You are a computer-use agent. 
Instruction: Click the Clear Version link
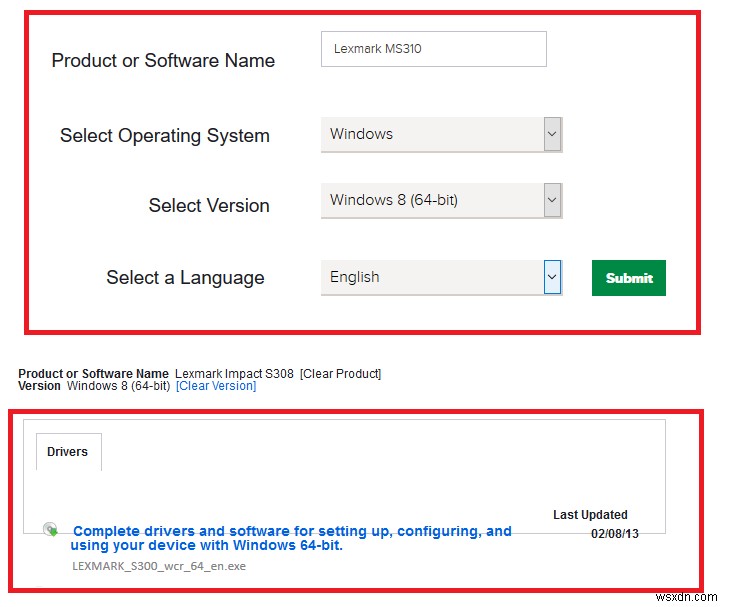[x=216, y=386]
